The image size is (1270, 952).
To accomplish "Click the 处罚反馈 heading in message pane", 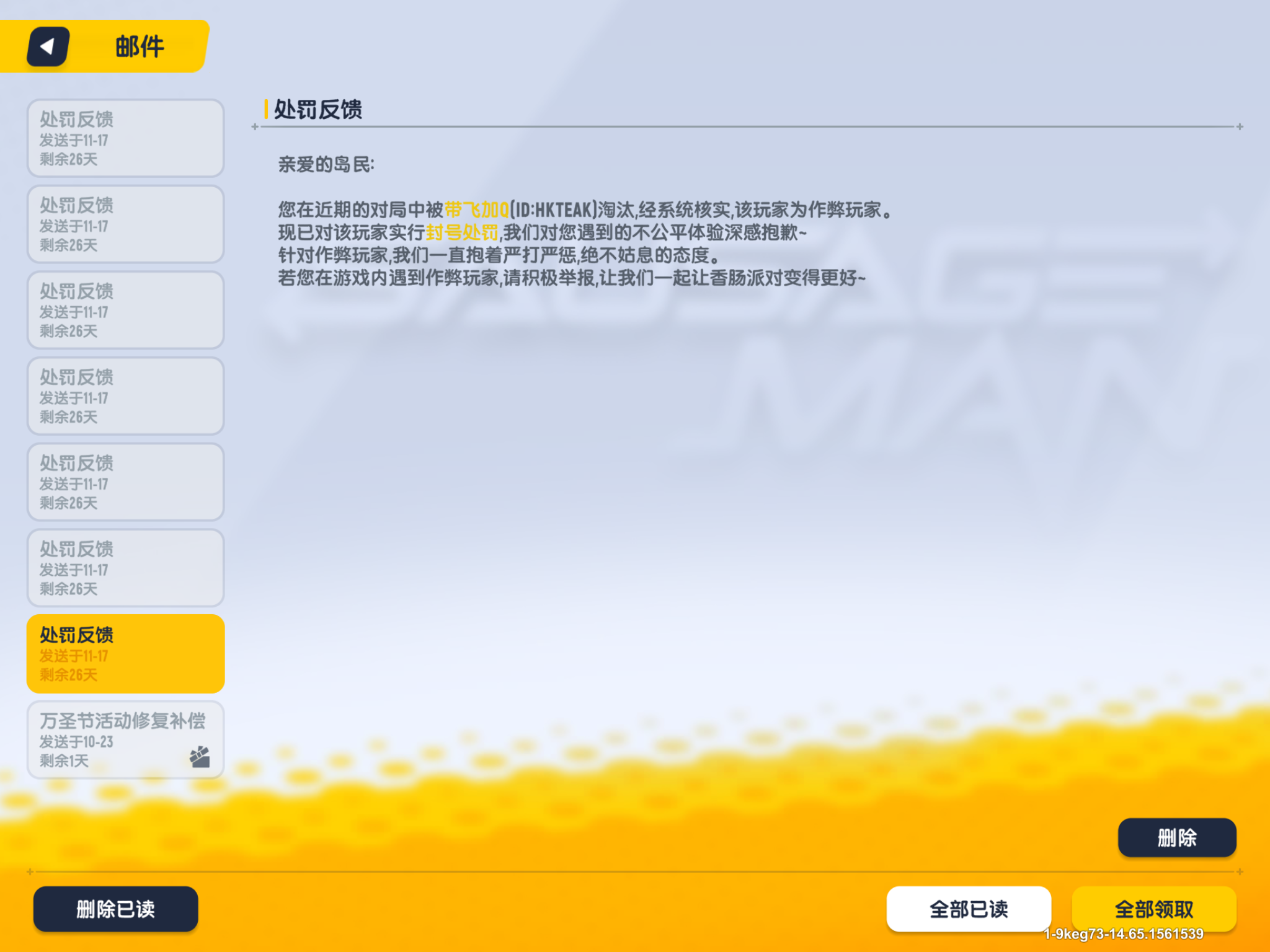I will coord(318,110).
